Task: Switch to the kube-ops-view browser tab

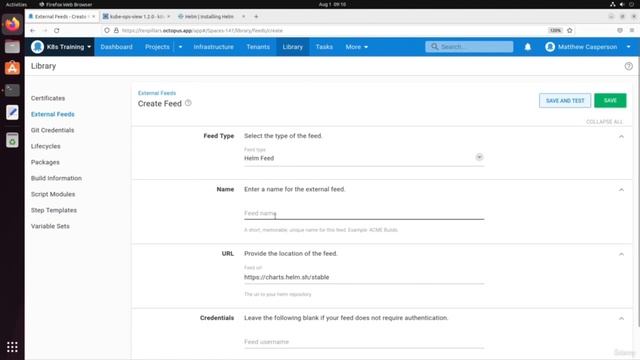Action: 136,17
